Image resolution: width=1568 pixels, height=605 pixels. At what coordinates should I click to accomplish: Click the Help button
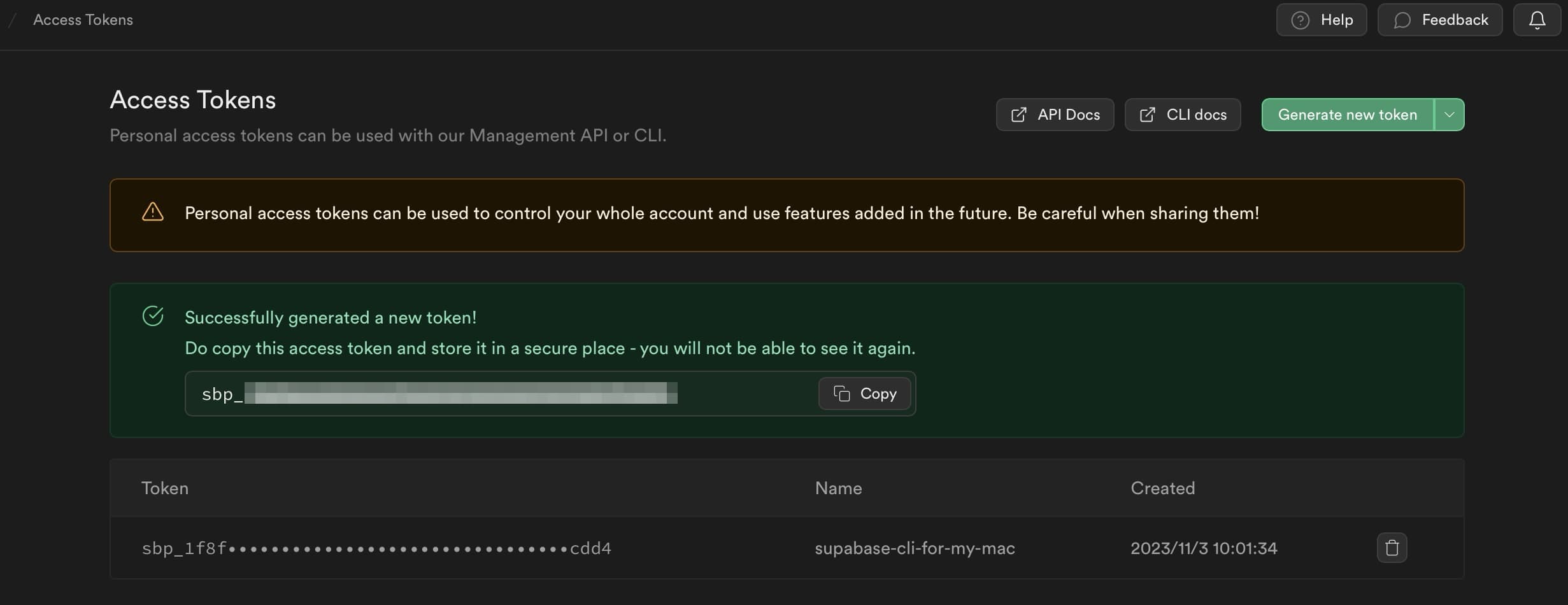(x=1322, y=20)
